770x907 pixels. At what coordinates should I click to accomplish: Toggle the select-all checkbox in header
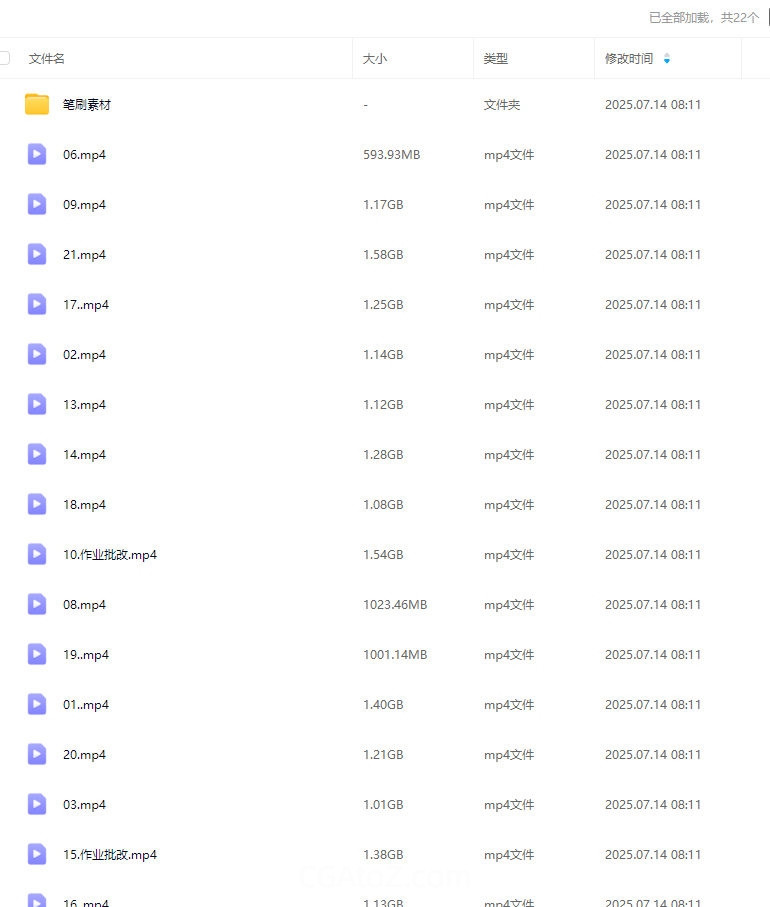[x=4, y=58]
